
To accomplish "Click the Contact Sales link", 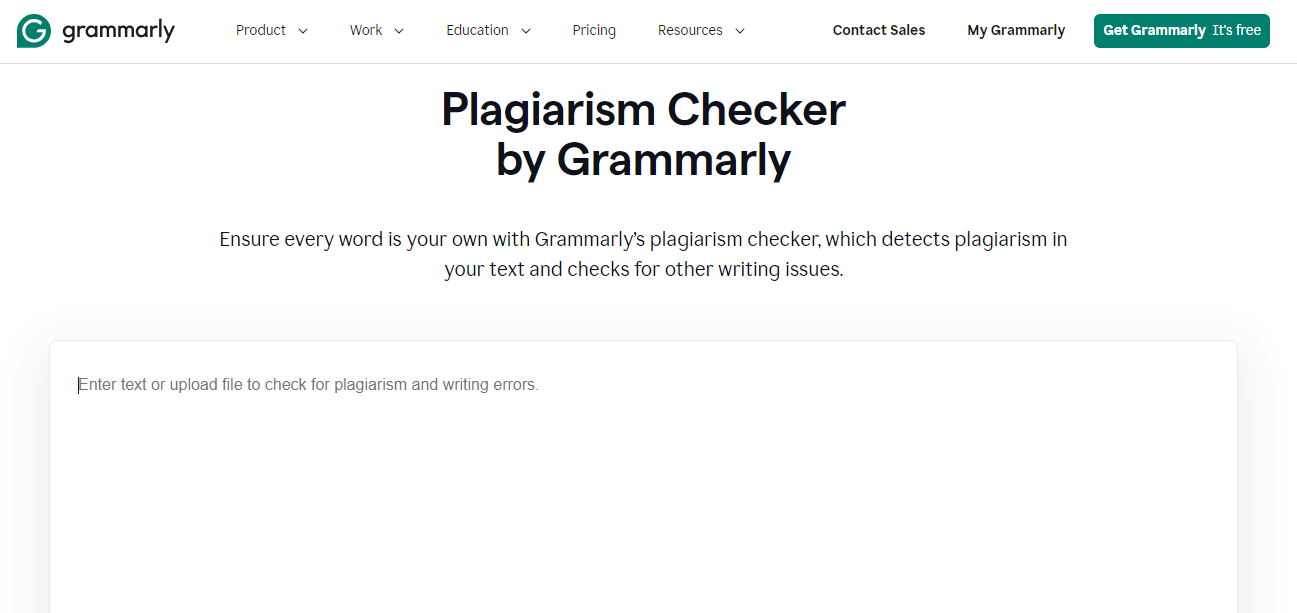I will click(879, 30).
